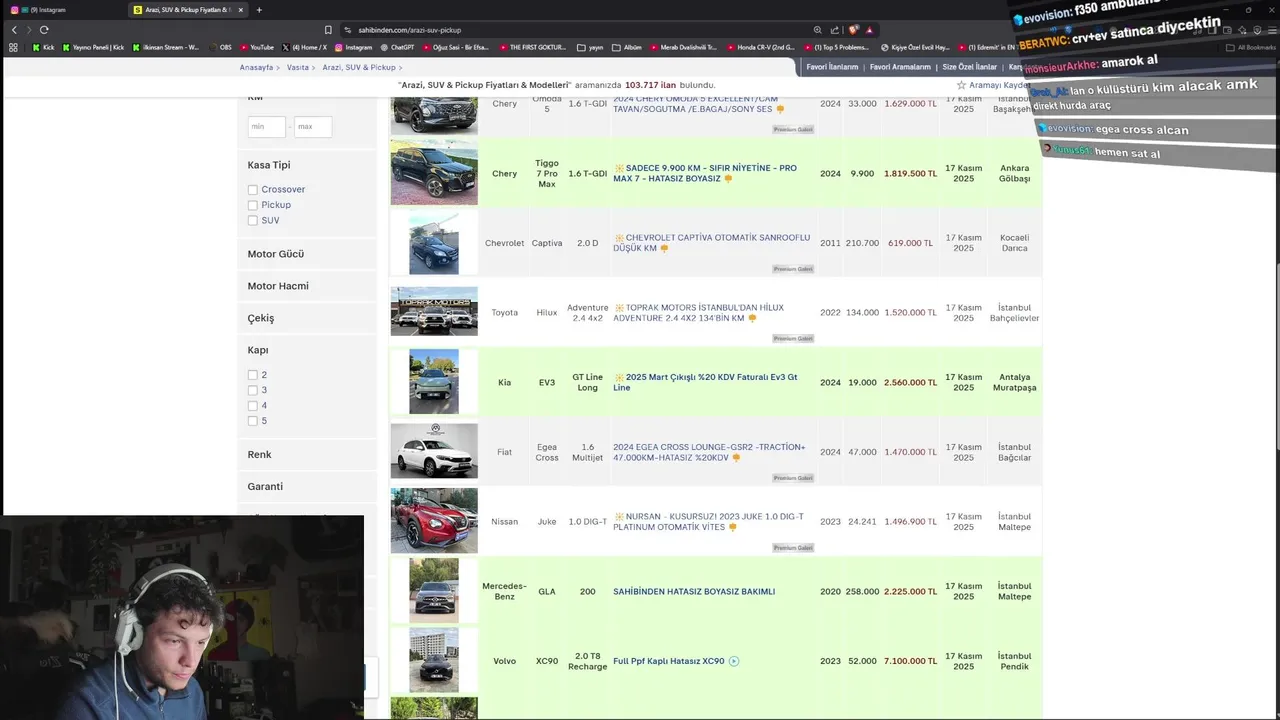
Task: Click the bookmark icon beside the address bar
Action: [328, 30]
